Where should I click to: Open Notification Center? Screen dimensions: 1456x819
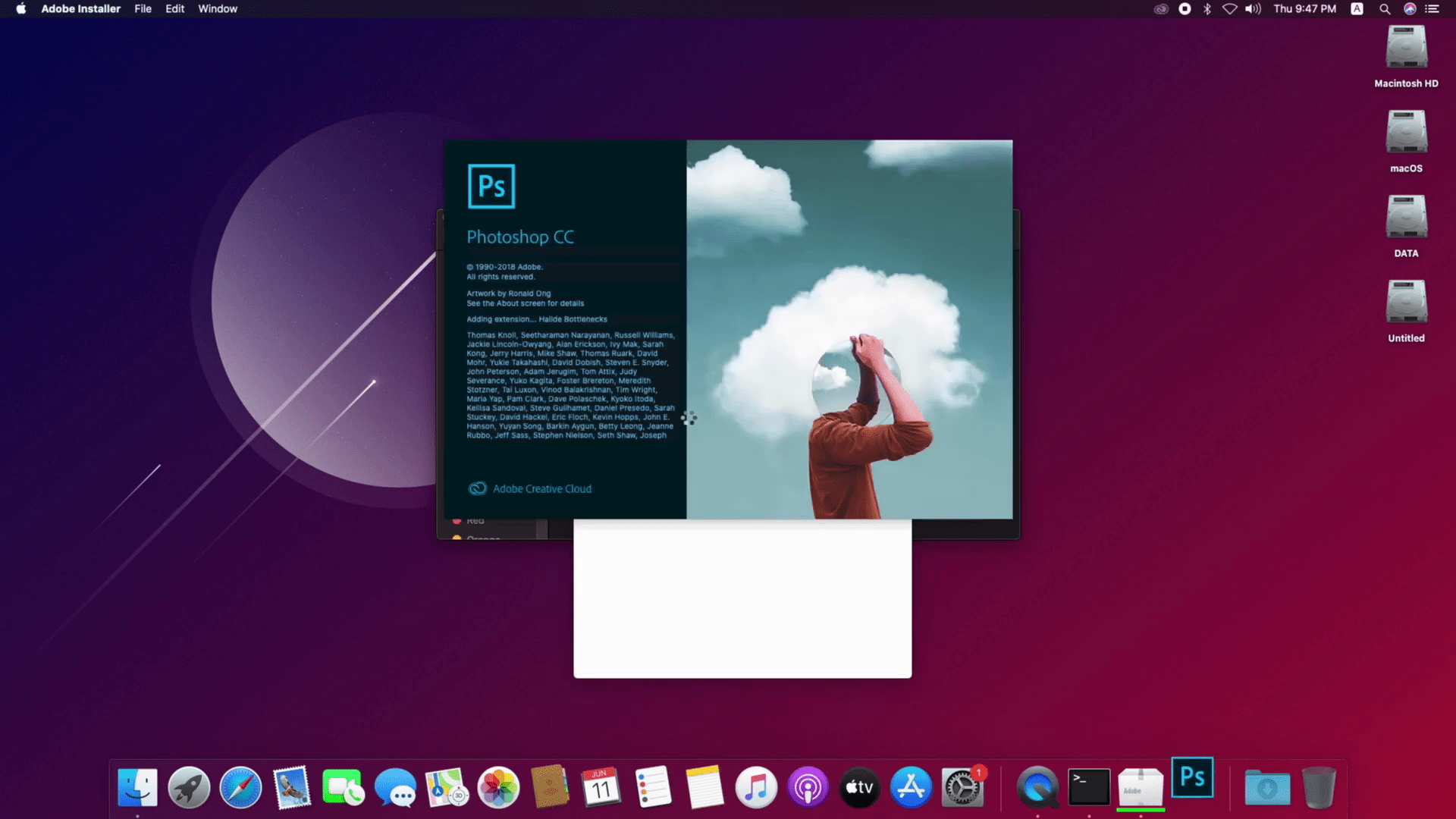1432,9
